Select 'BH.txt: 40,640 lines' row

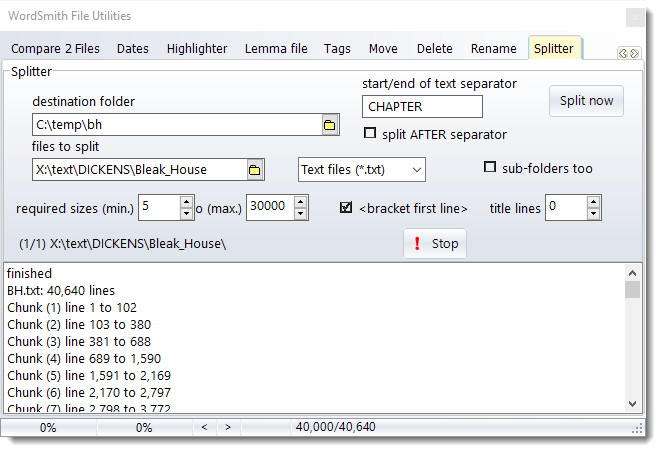pyautogui.click(x=61, y=291)
